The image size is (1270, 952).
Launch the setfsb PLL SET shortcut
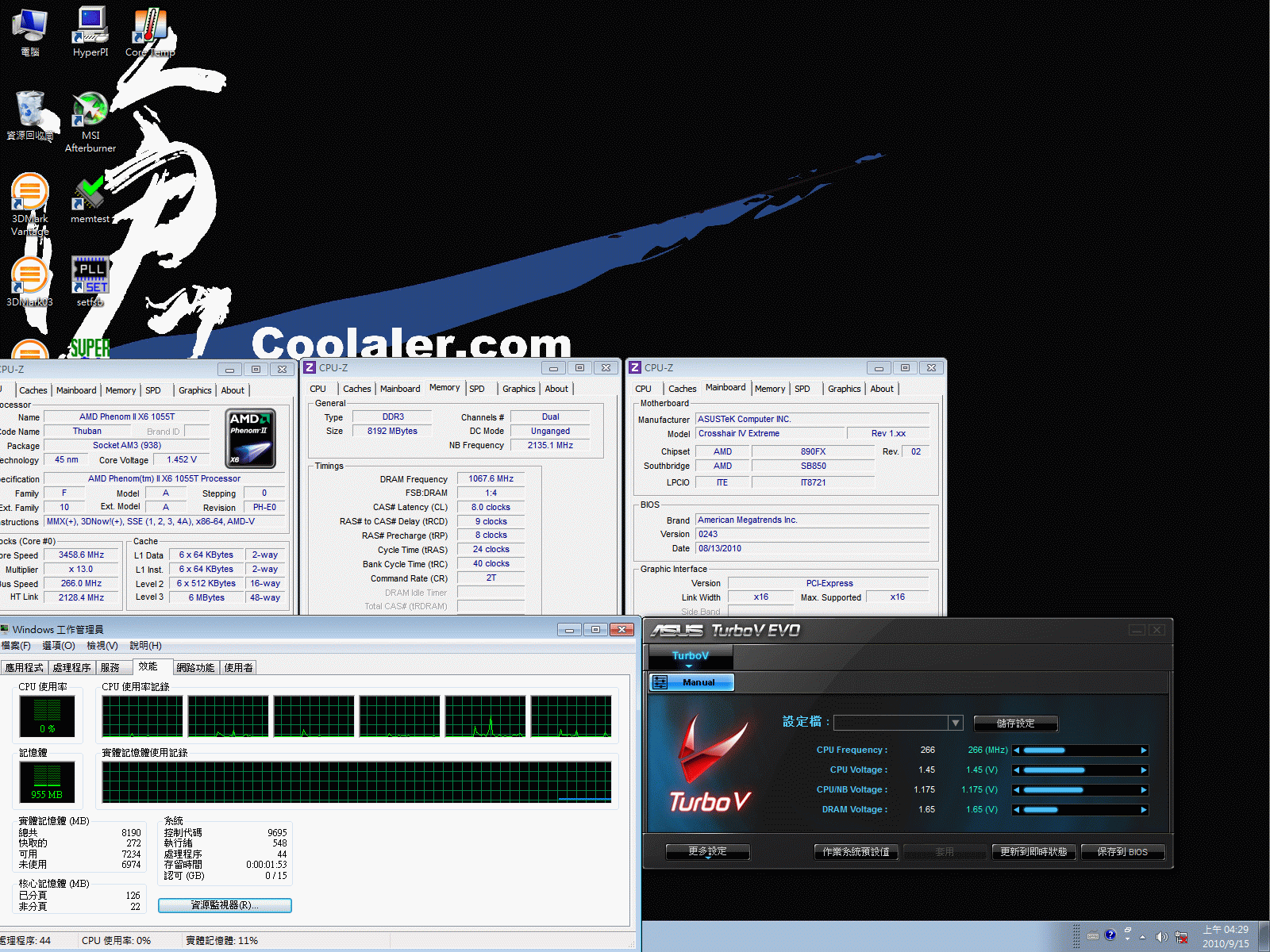[90, 282]
